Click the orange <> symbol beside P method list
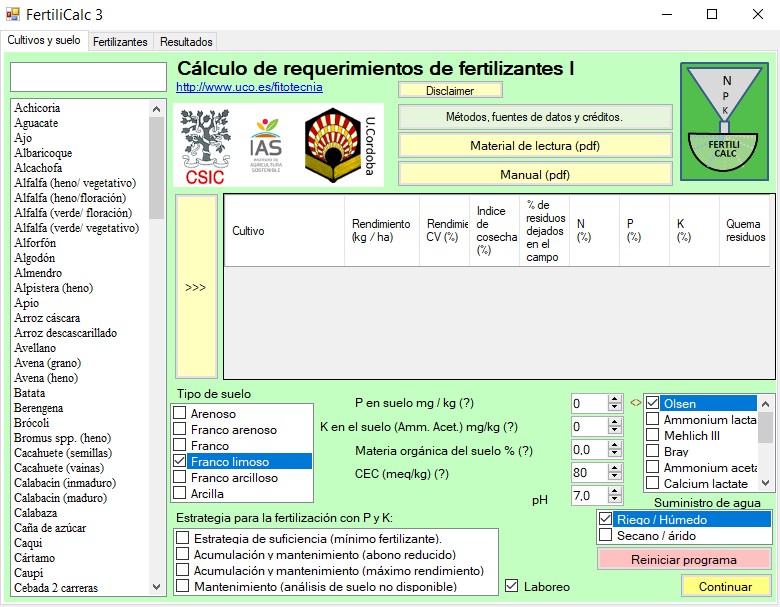Image resolution: width=780 pixels, height=607 pixels. click(635, 403)
